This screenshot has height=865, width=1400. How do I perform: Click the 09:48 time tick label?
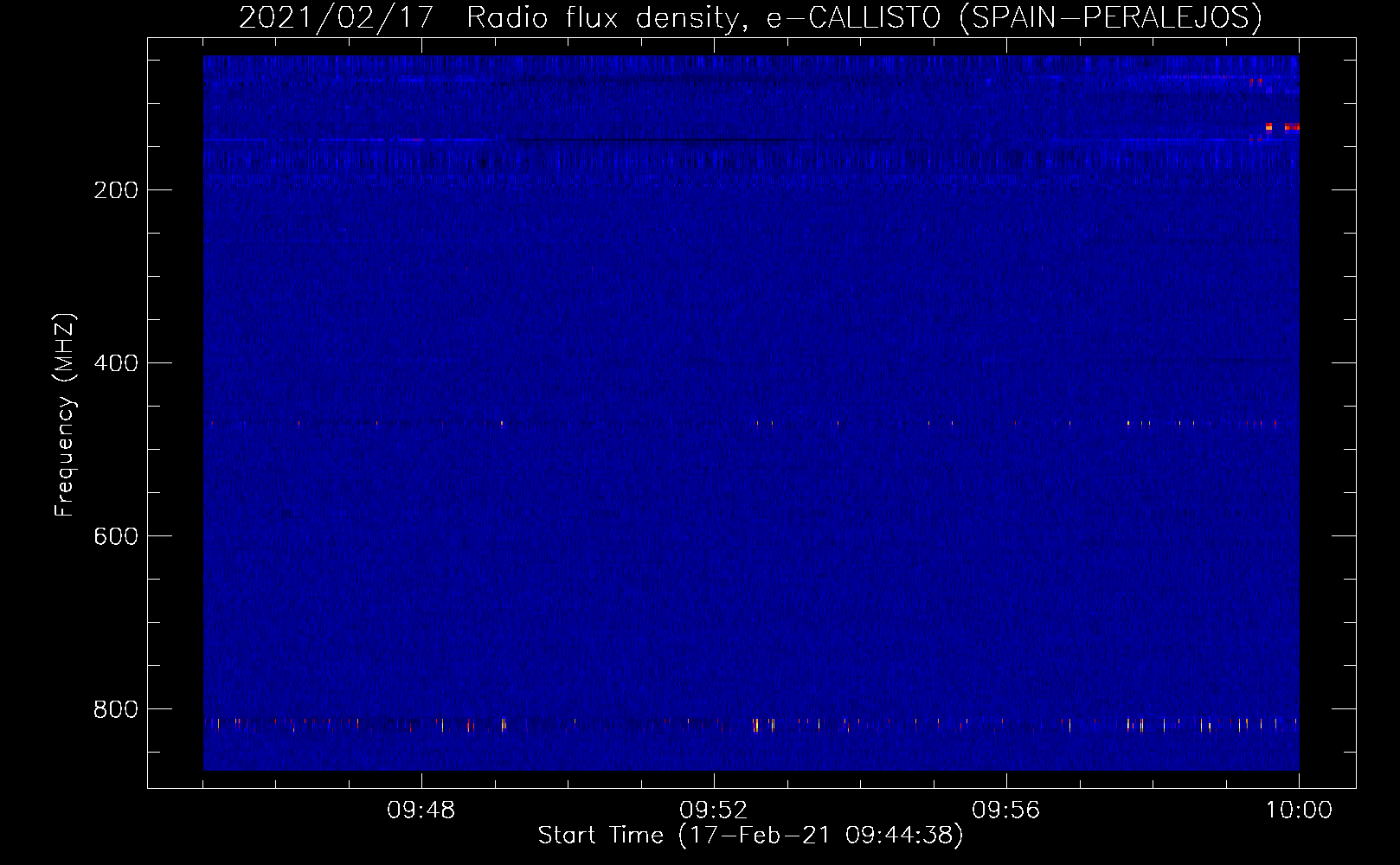click(421, 811)
